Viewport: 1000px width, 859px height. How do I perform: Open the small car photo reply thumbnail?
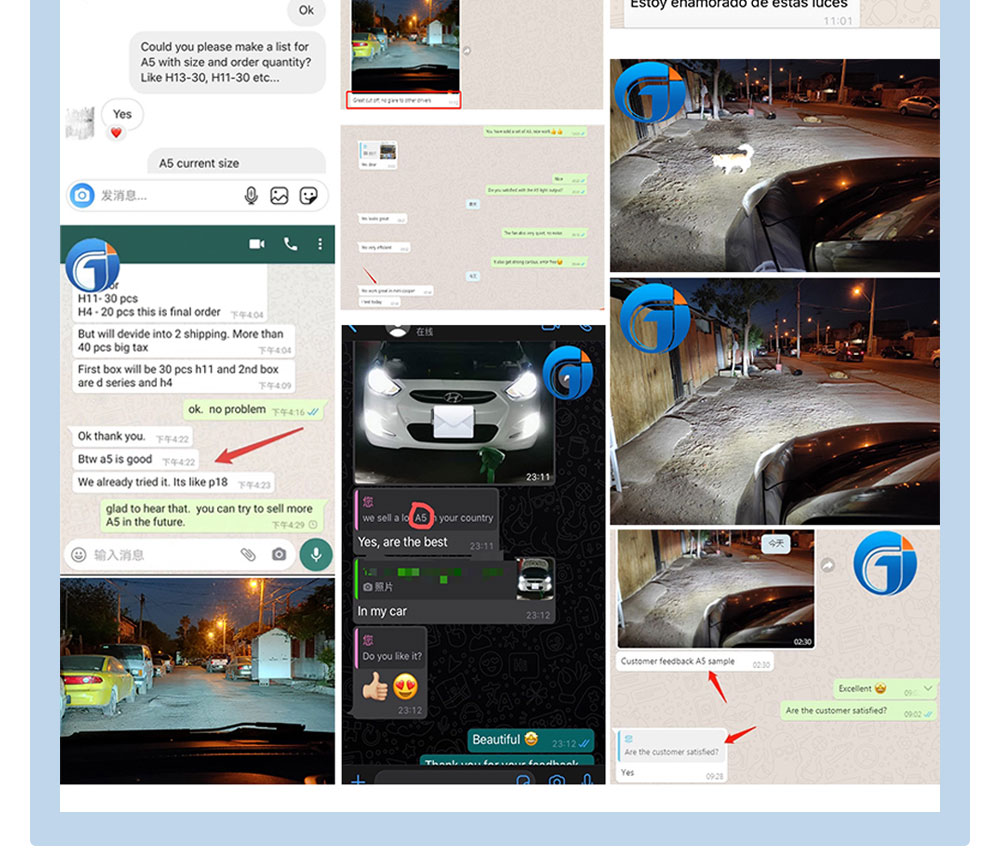(x=534, y=578)
